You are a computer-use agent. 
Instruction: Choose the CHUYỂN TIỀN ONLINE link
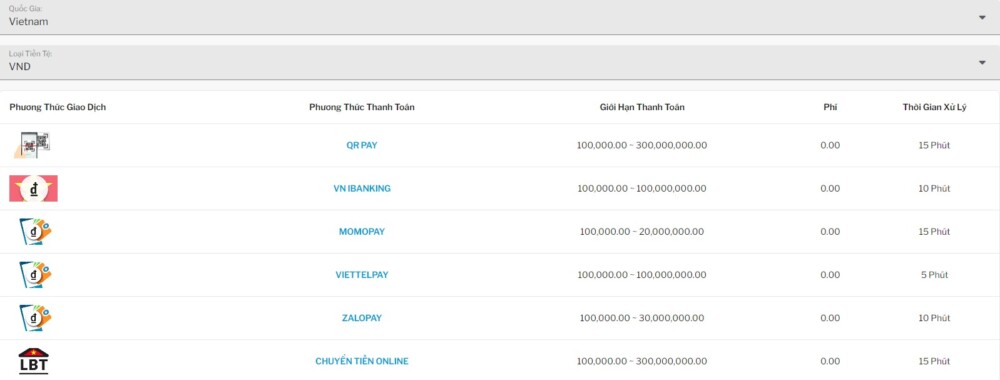pyautogui.click(x=362, y=361)
